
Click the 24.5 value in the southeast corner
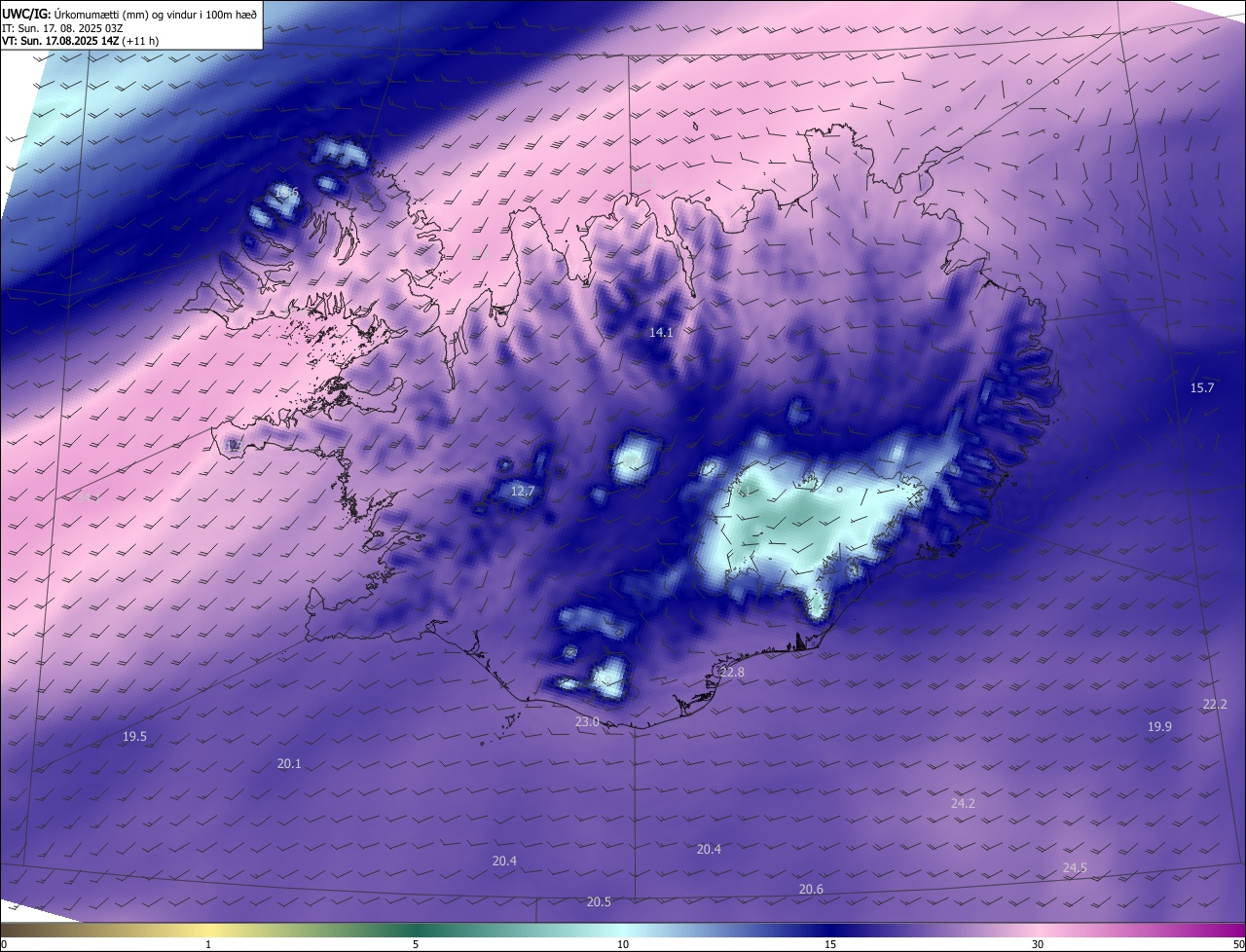(x=1075, y=868)
